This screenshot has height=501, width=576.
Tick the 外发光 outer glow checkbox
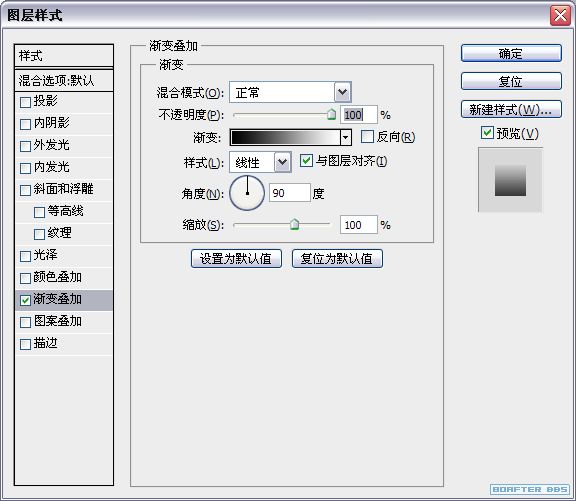(25, 146)
